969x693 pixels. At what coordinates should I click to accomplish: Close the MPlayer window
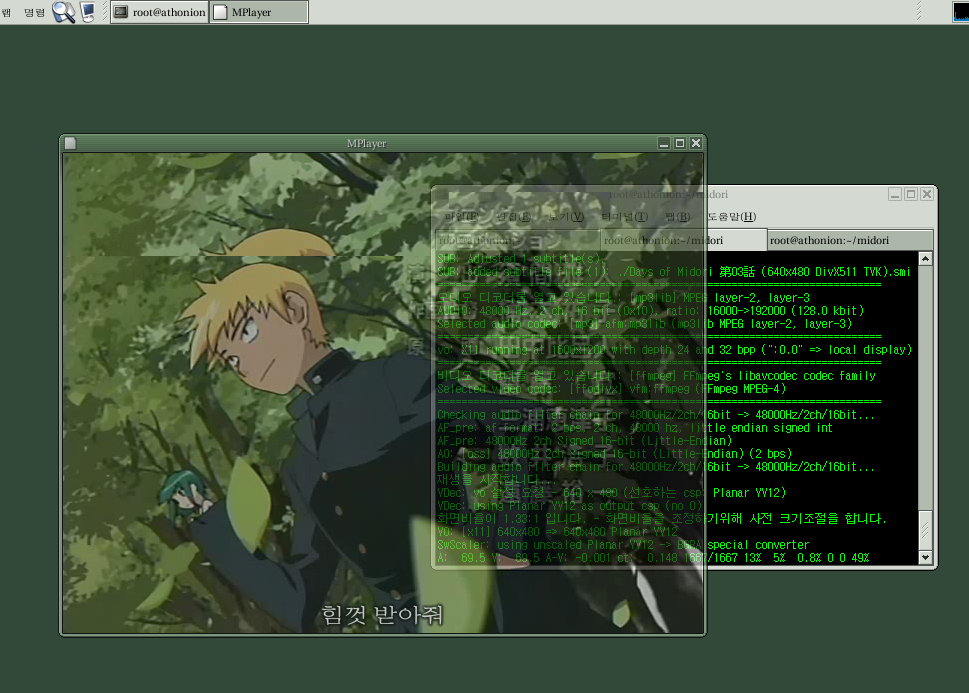point(696,143)
